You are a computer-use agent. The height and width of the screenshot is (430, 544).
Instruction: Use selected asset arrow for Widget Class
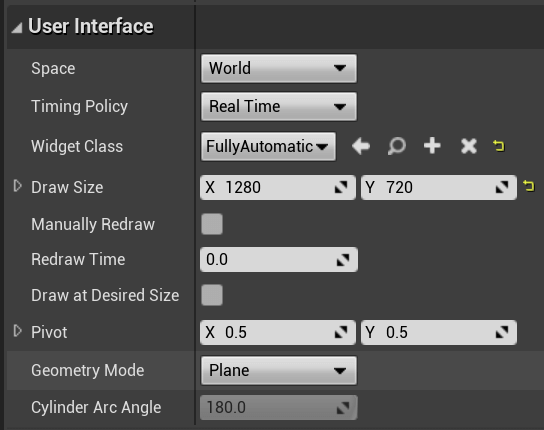click(361, 146)
